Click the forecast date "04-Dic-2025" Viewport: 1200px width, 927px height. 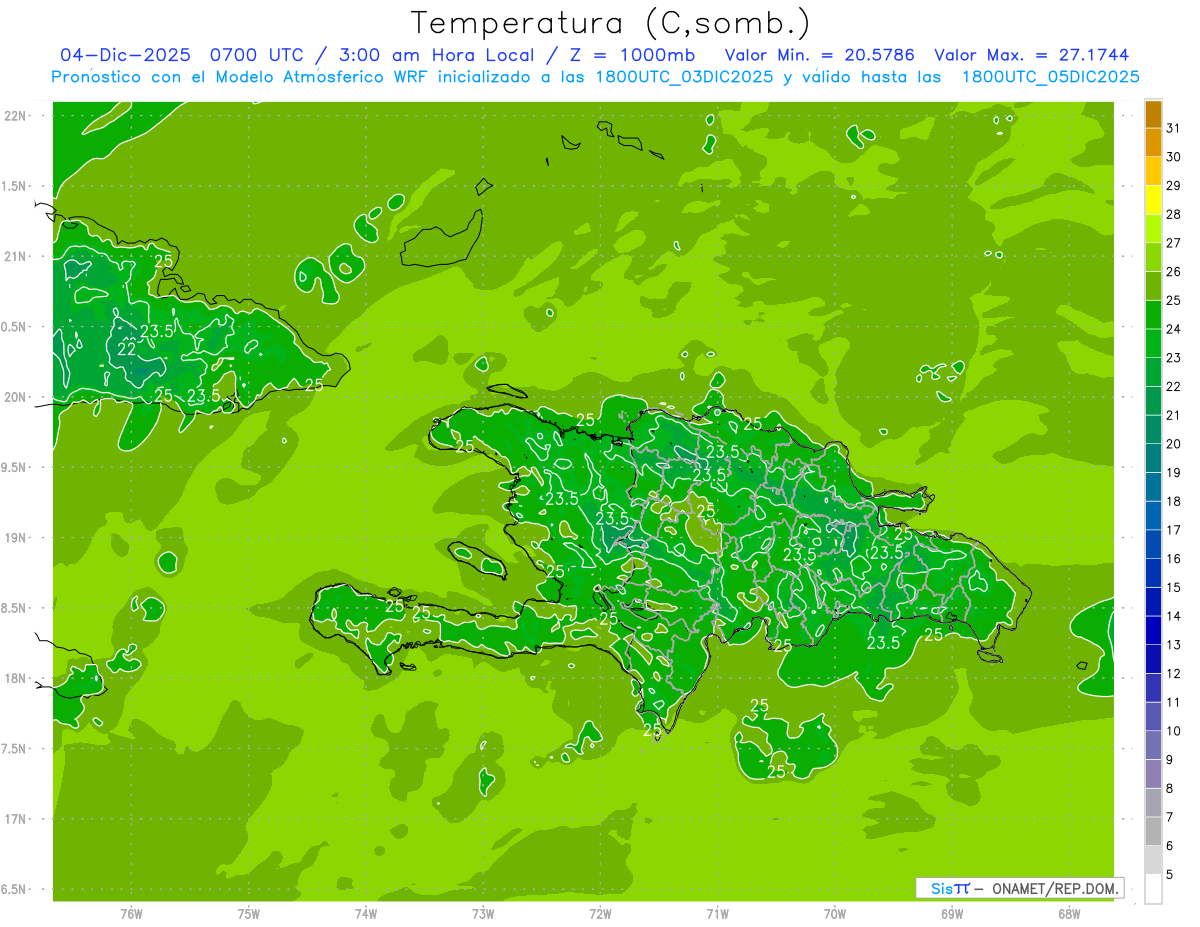coord(127,55)
